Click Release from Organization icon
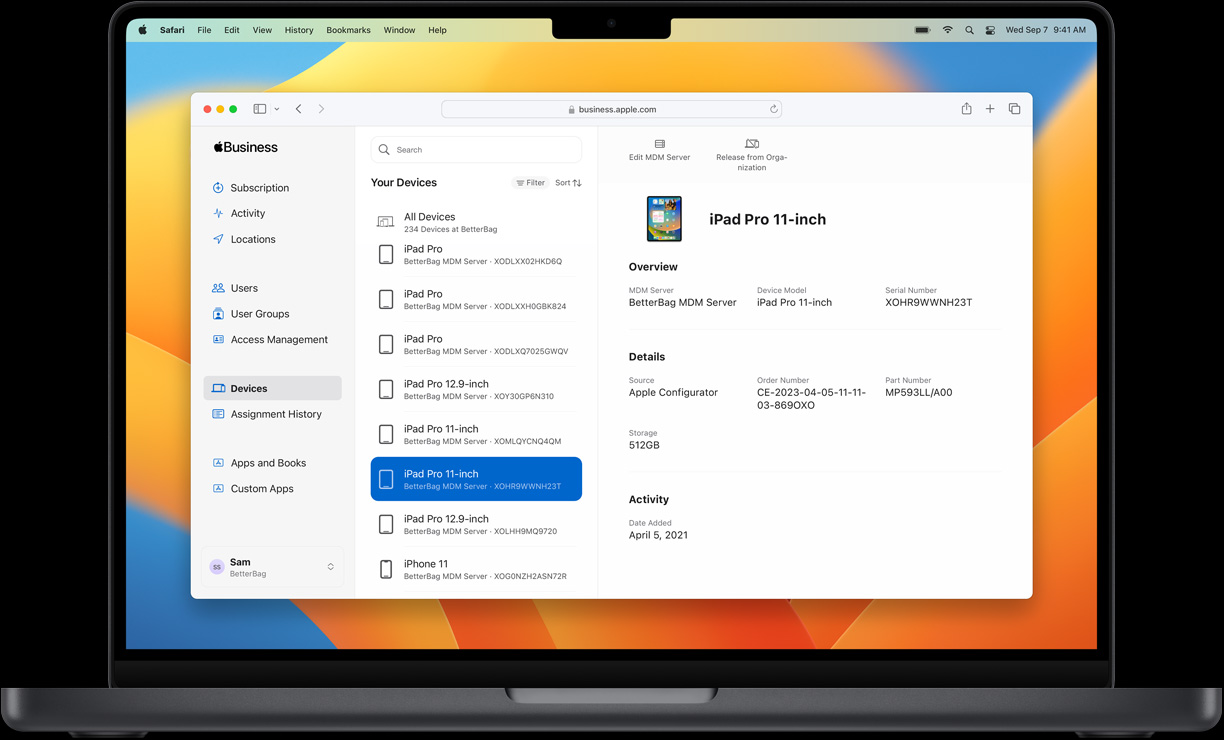Screen dimensions: 1224x740 click(752, 145)
